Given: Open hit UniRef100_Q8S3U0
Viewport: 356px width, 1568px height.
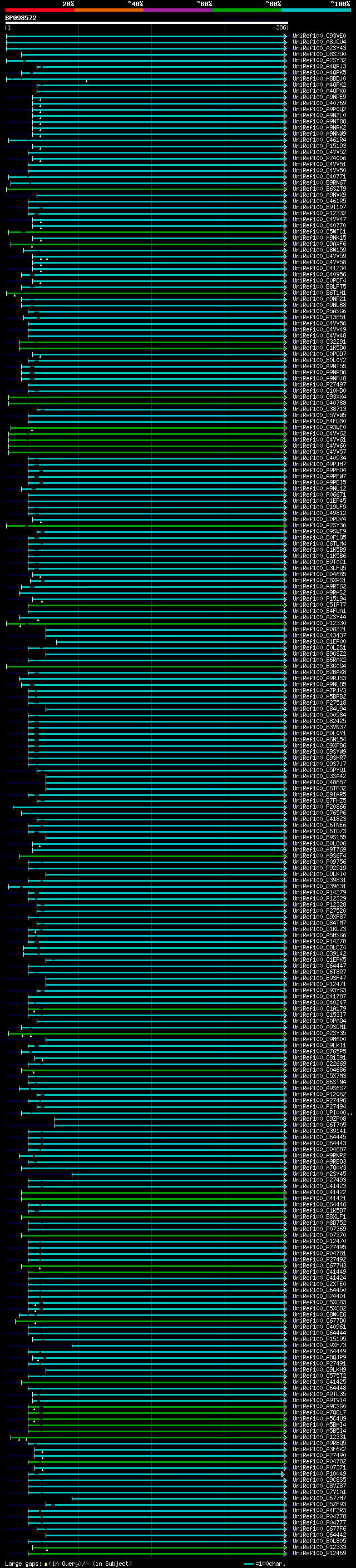Looking at the screenshot, I should point(319,54).
